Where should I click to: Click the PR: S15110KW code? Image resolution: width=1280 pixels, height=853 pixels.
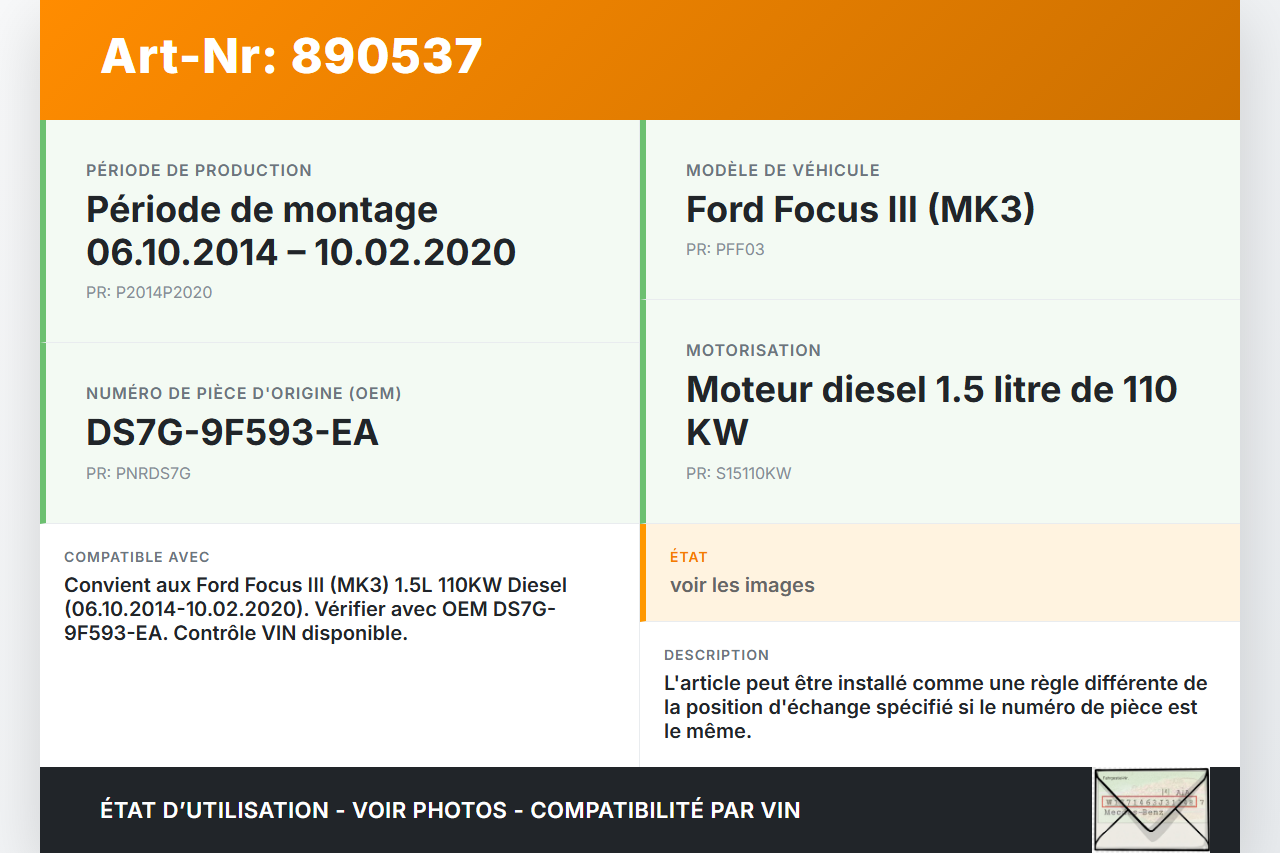[x=738, y=474]
